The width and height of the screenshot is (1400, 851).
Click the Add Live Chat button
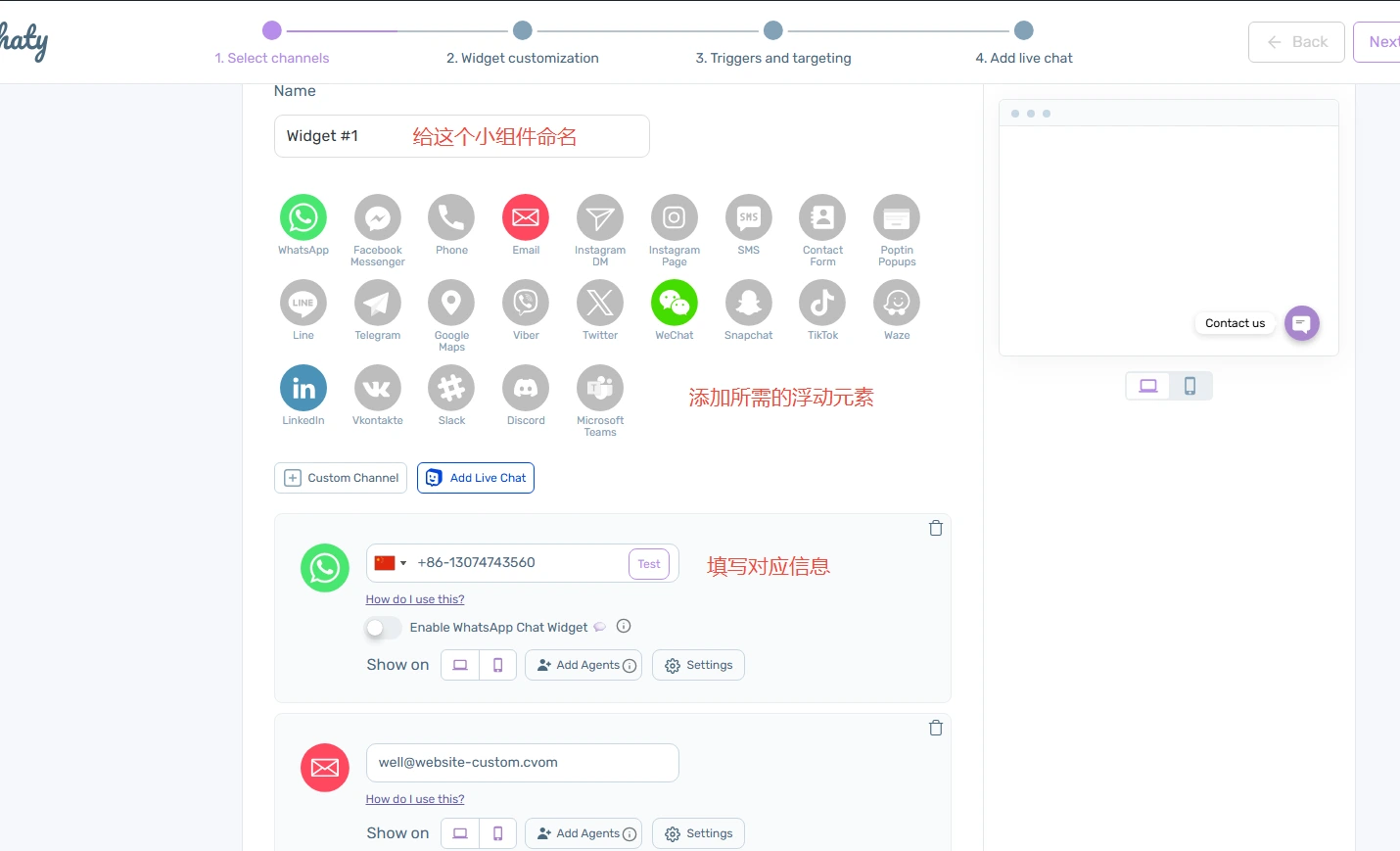click(x=476, y=478)
